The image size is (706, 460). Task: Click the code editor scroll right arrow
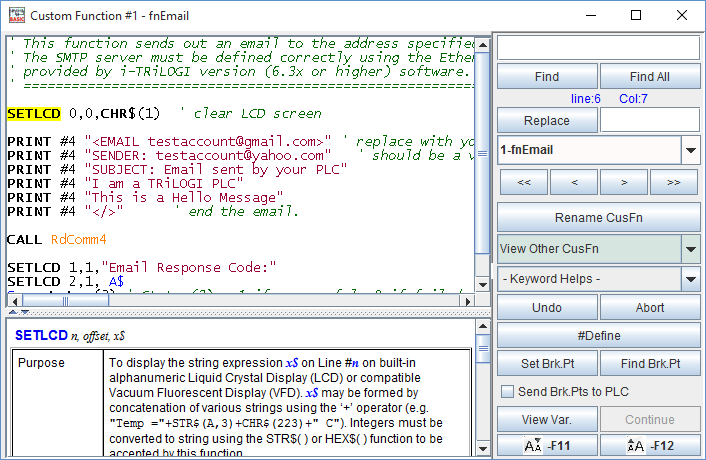coord(468,301)
